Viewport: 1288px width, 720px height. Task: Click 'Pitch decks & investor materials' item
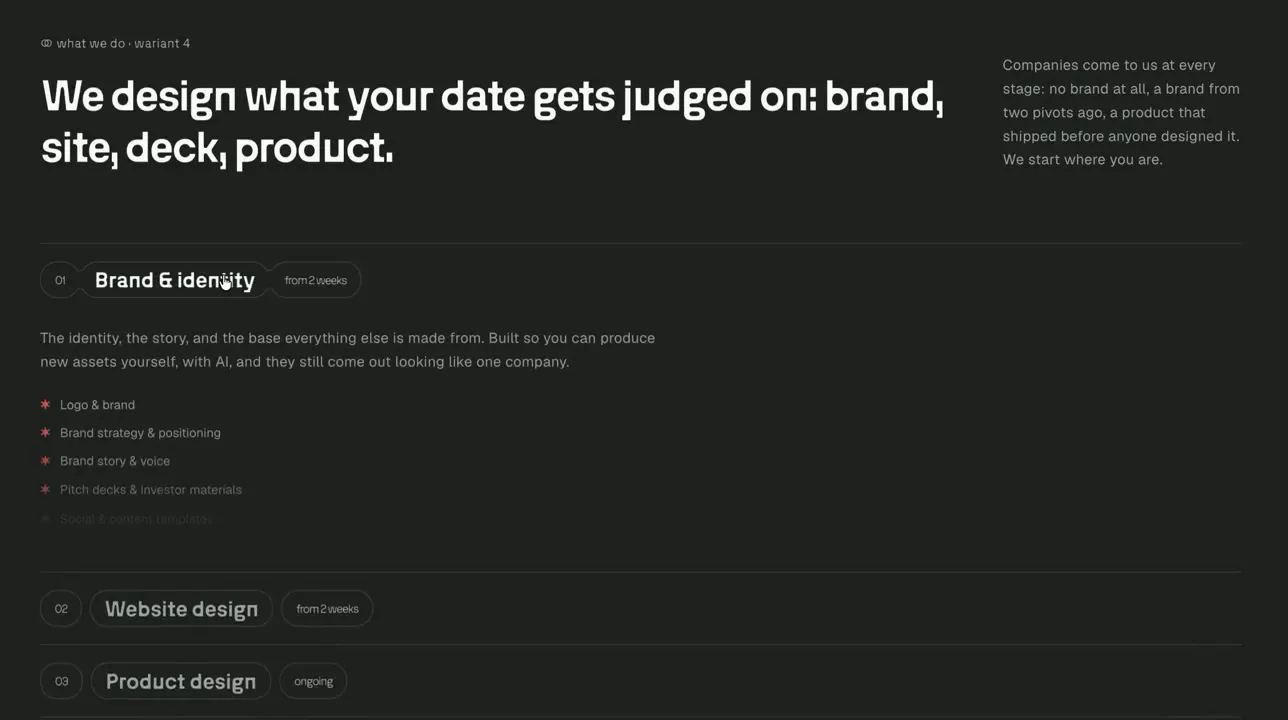click(151, 489)
